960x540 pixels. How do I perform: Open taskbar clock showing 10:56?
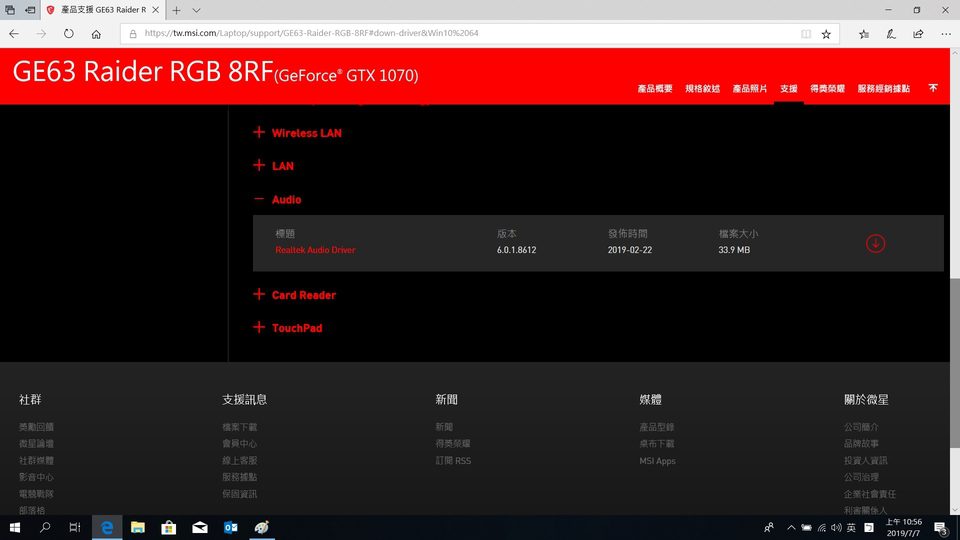(x=903, y=527)
